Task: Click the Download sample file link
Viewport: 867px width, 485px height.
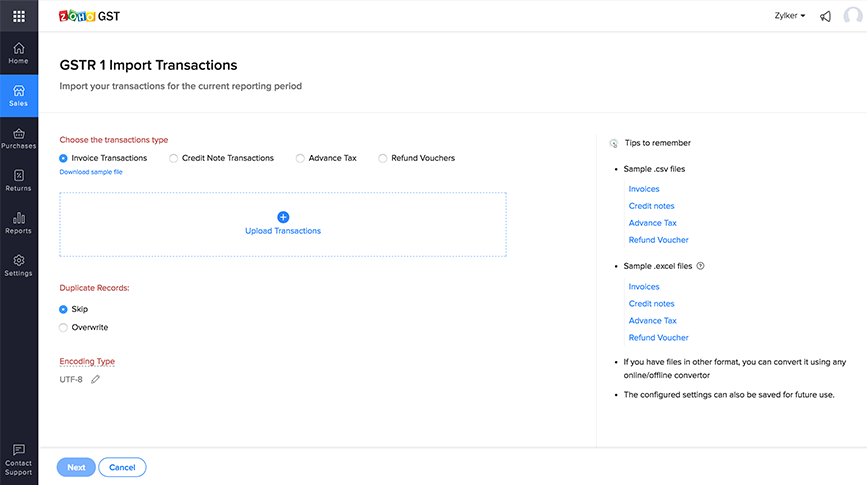Action: [x=91, y=172]
